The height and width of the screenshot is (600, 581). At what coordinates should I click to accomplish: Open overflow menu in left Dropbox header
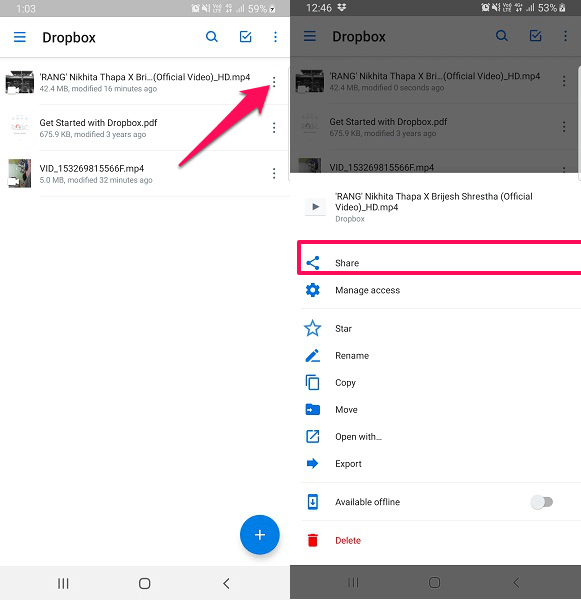coord(275,37)
